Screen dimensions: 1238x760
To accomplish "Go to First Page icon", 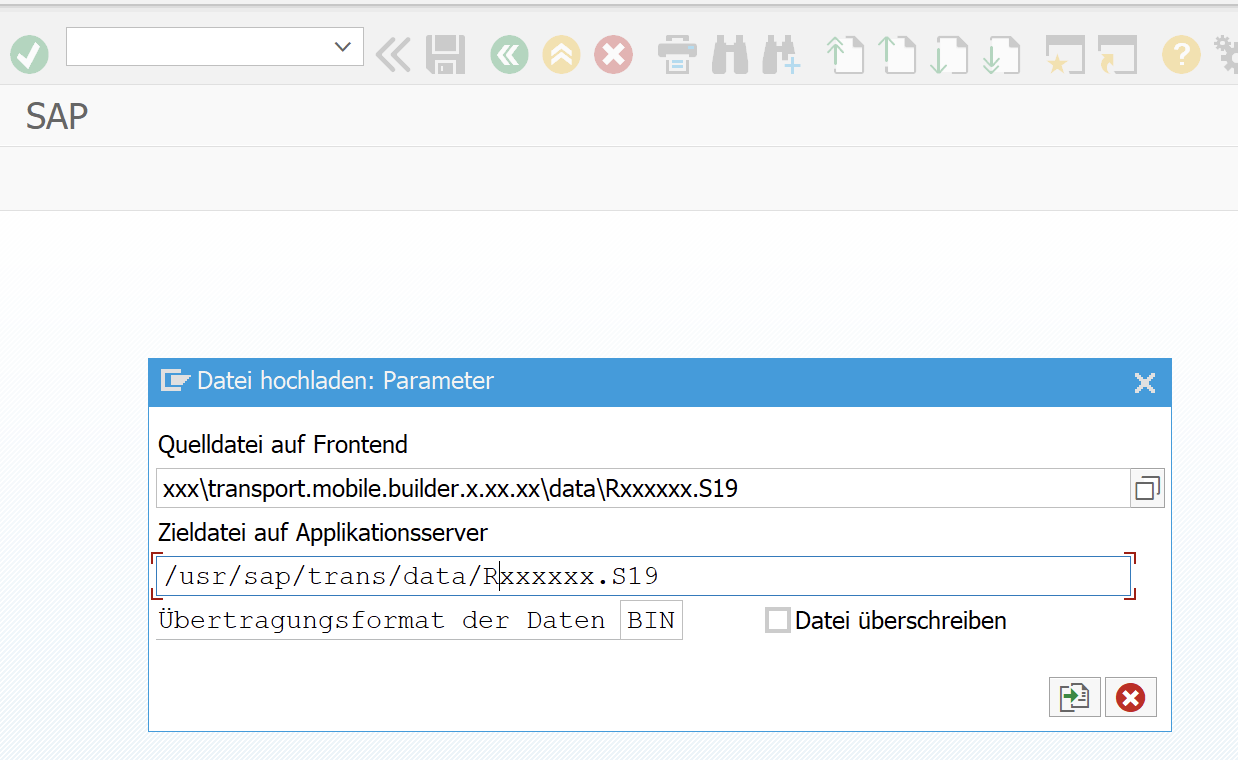I will click(845, 54).
